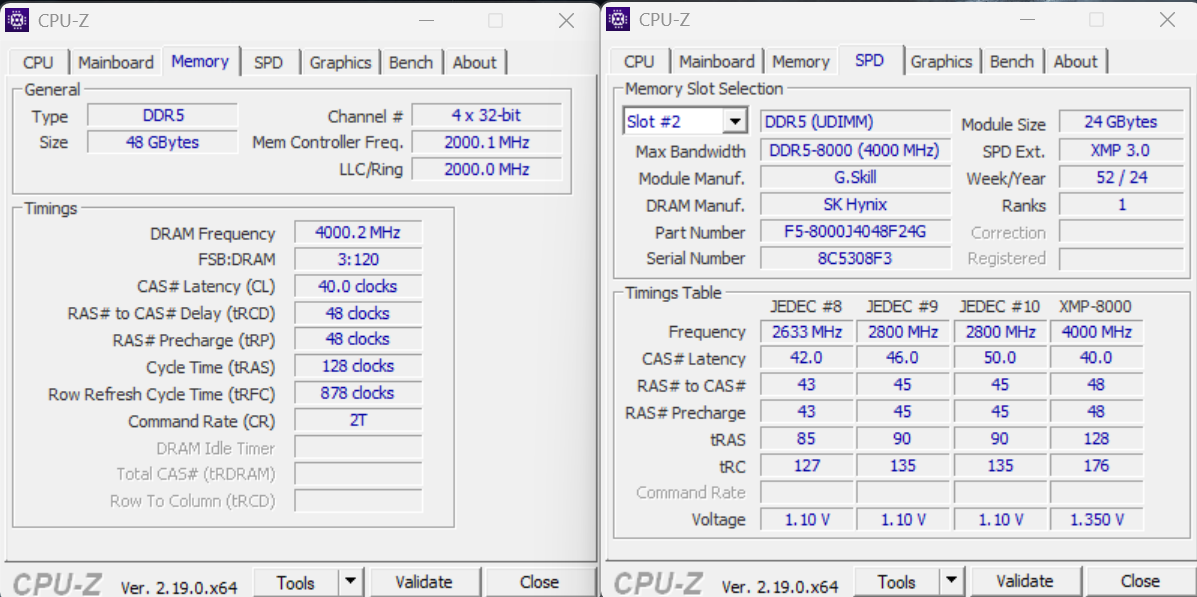Click the 2000.0 MHz LLC/Ring value

tap(487, 169)
